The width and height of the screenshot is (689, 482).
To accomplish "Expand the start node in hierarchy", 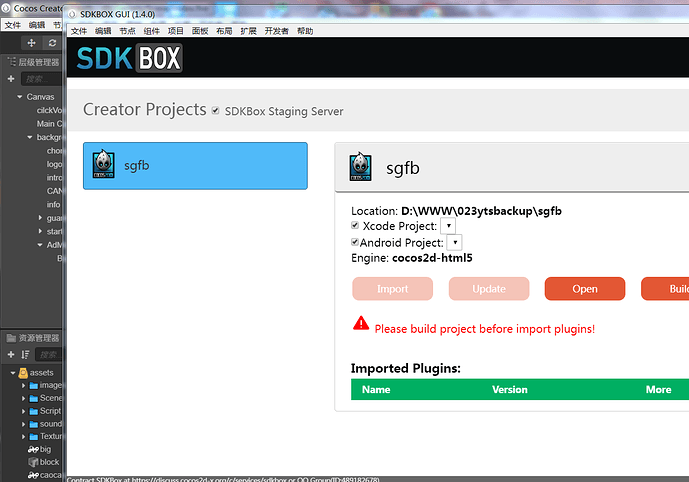I will click(40, 231).
